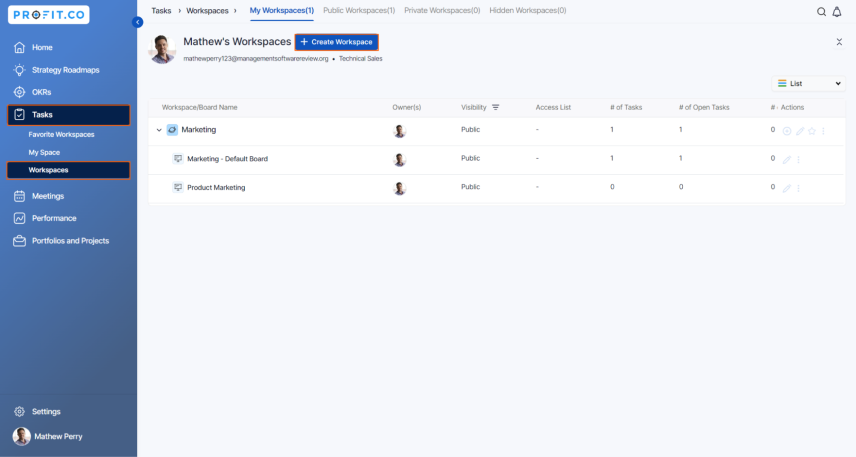Switch to Private Workspaces(0) tab
The width and height of the screenshot is (856, 457).
442,10
